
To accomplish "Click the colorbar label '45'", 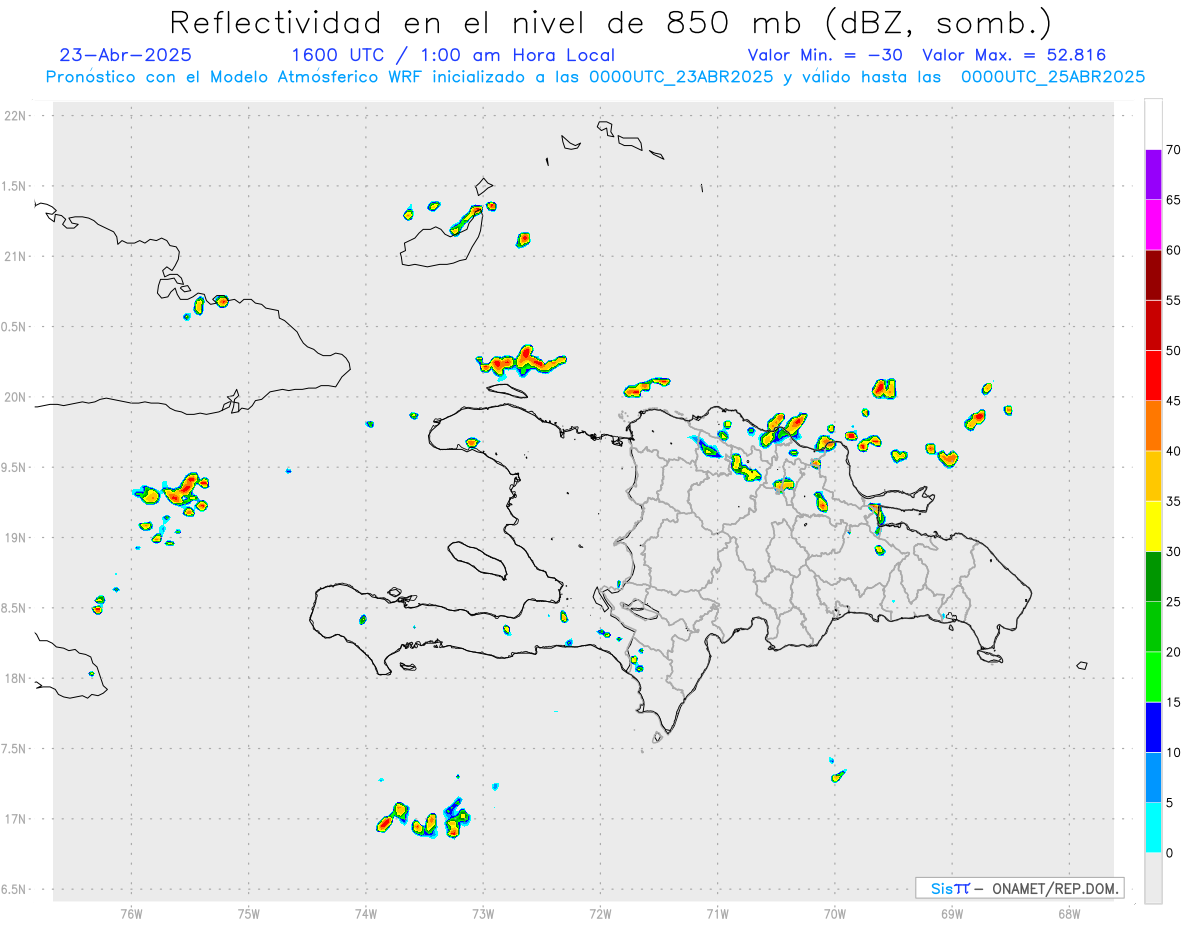I will pyautogui.click(x=1173, y=401).
